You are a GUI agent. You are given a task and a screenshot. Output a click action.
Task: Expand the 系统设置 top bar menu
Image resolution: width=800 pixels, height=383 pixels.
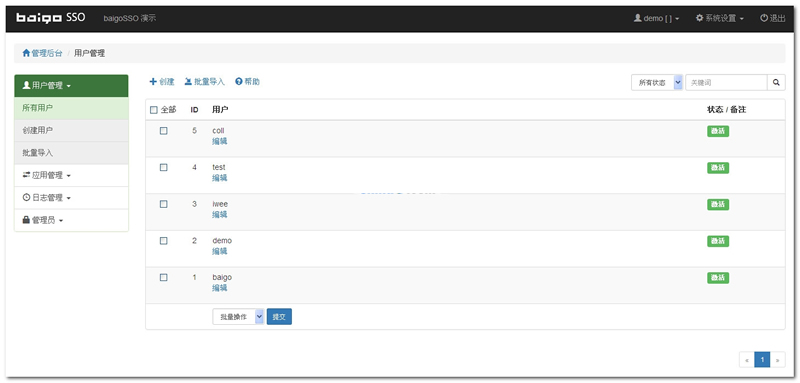pos(720,18)
